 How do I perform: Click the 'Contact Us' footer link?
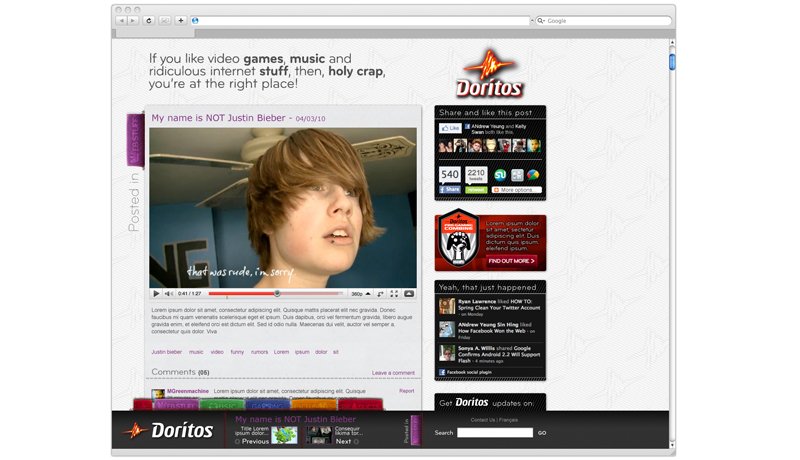tap(483, 420)
